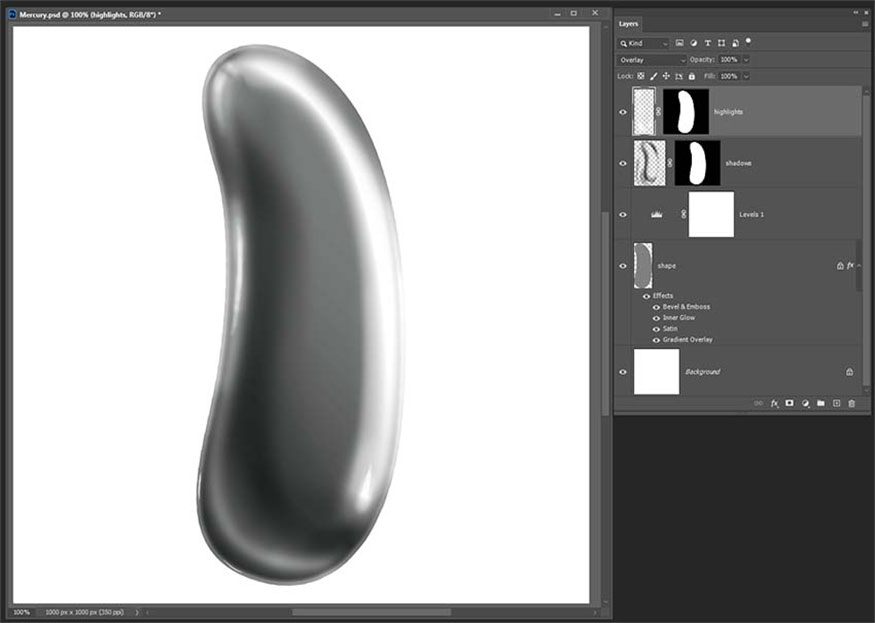The image size is (875, 623).
Task: Create new fill or adjustment layer
Action: click(x=805, y=403)
